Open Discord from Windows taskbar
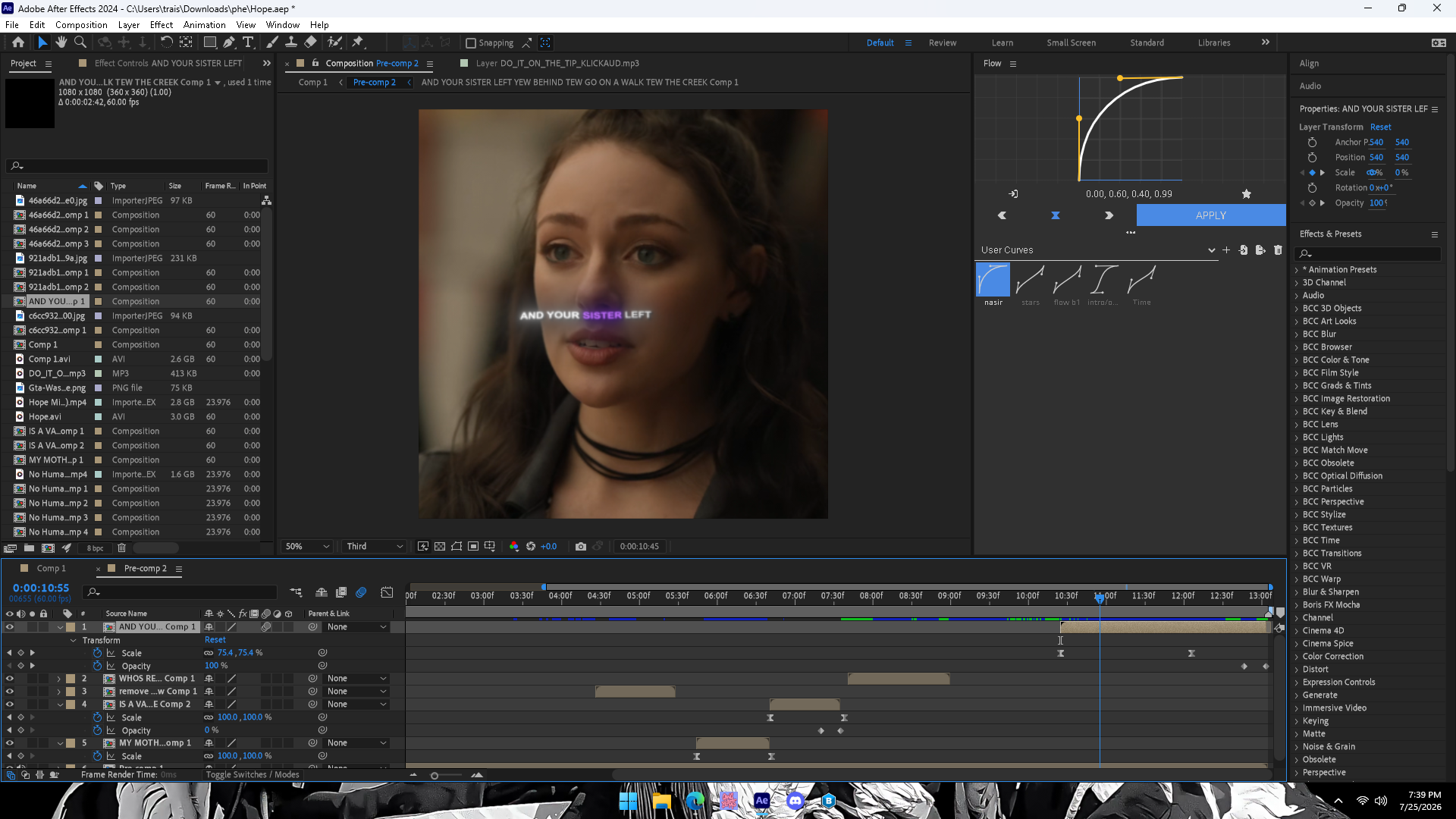1456x819 pixels. coord(795,801)
